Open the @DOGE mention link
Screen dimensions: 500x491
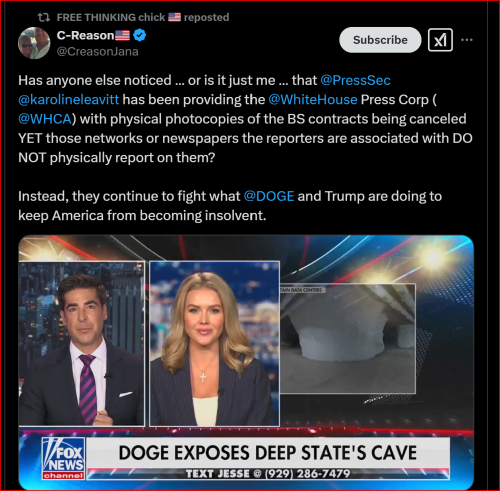coord(269,196)
